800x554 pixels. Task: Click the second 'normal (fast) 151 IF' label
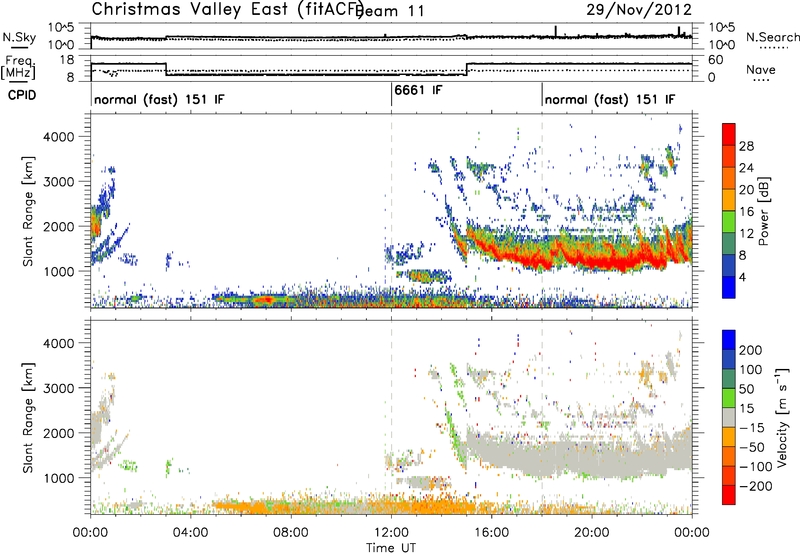tap(610, 99)
